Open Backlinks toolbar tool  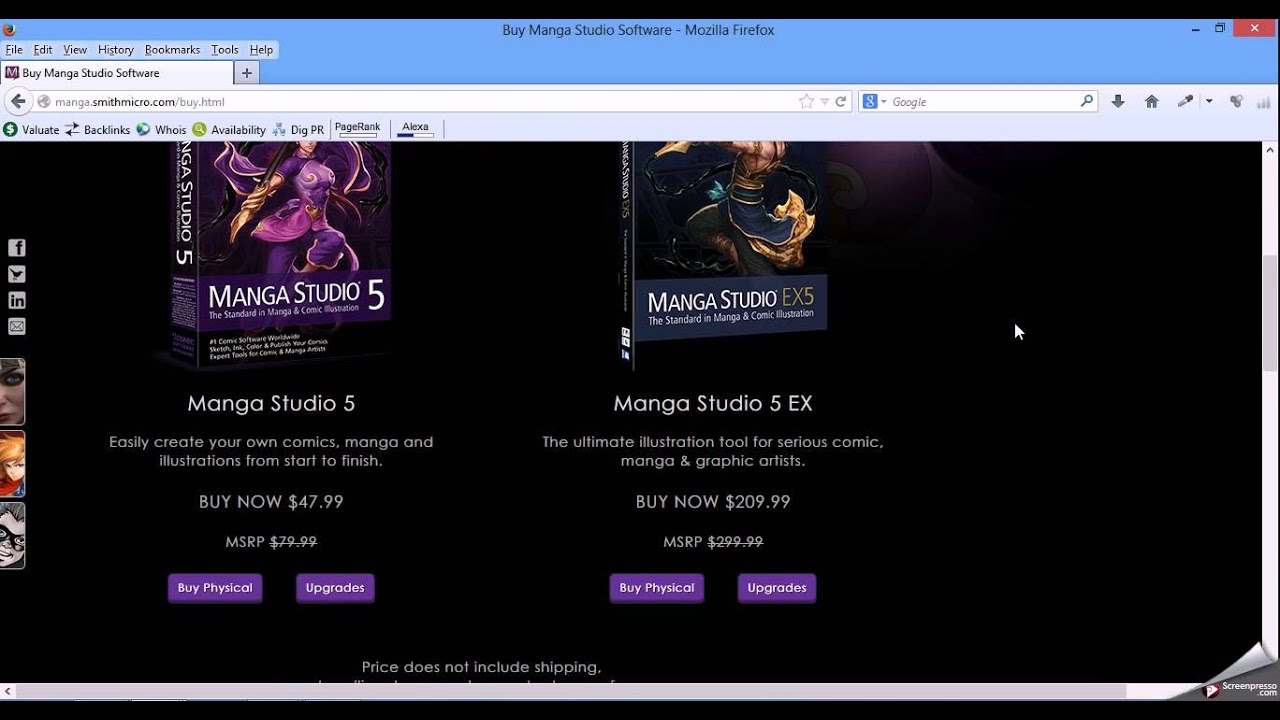pyautogui.click(x=98, y=129)
